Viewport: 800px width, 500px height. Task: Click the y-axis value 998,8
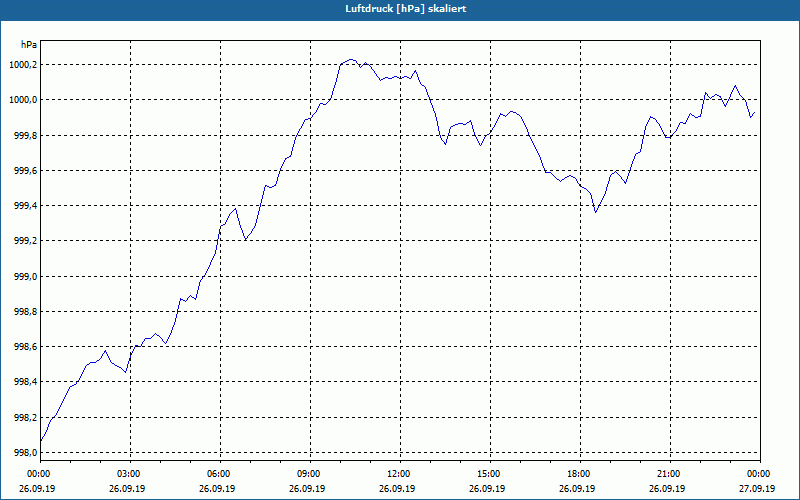pyautogui.click(x=25, y=312)
